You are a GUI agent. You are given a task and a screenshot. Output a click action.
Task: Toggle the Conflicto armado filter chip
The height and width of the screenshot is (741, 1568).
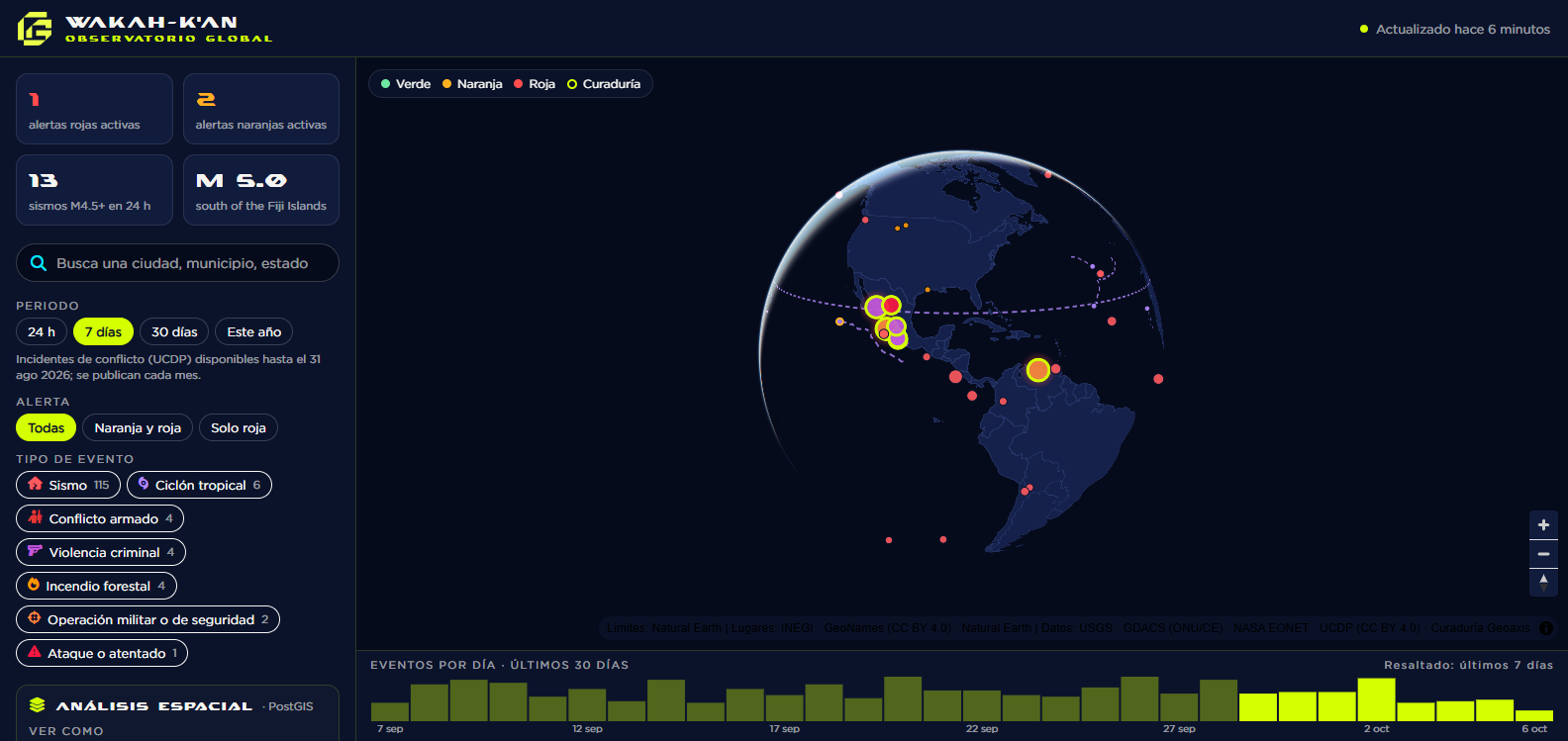click(100, 518)
